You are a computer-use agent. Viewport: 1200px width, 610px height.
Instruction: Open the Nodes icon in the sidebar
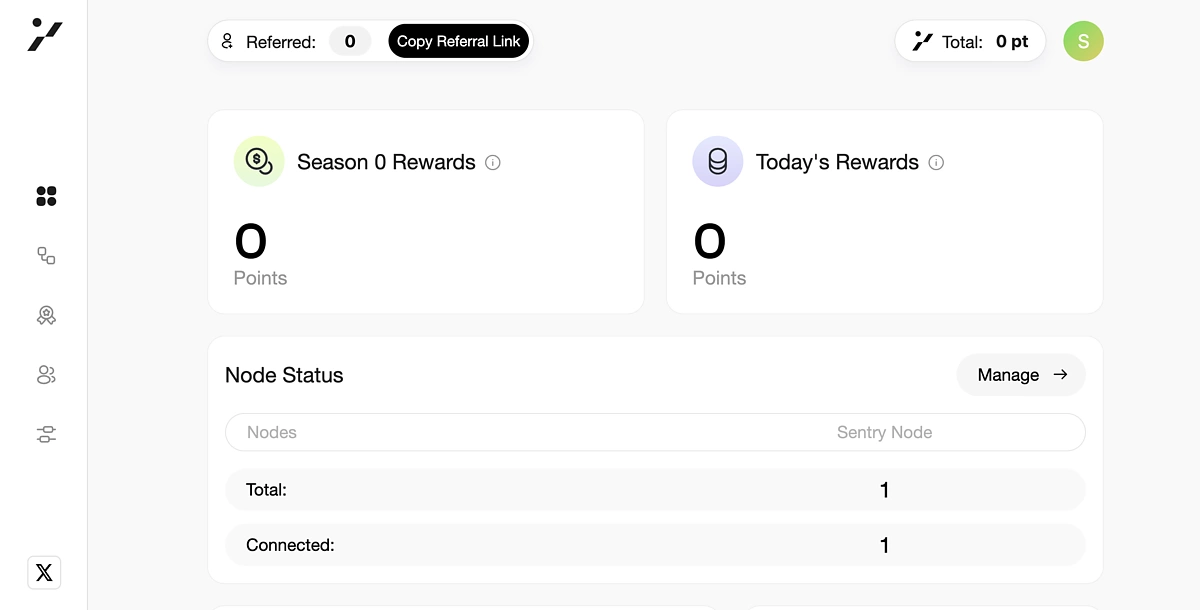(46, 256)
